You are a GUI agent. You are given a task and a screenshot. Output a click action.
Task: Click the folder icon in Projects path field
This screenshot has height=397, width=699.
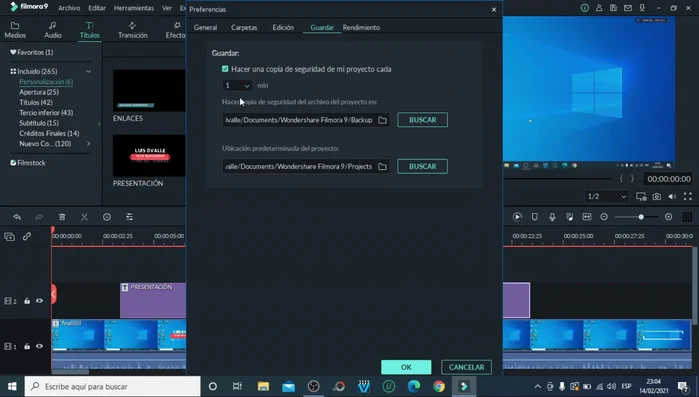coord(382,167)
